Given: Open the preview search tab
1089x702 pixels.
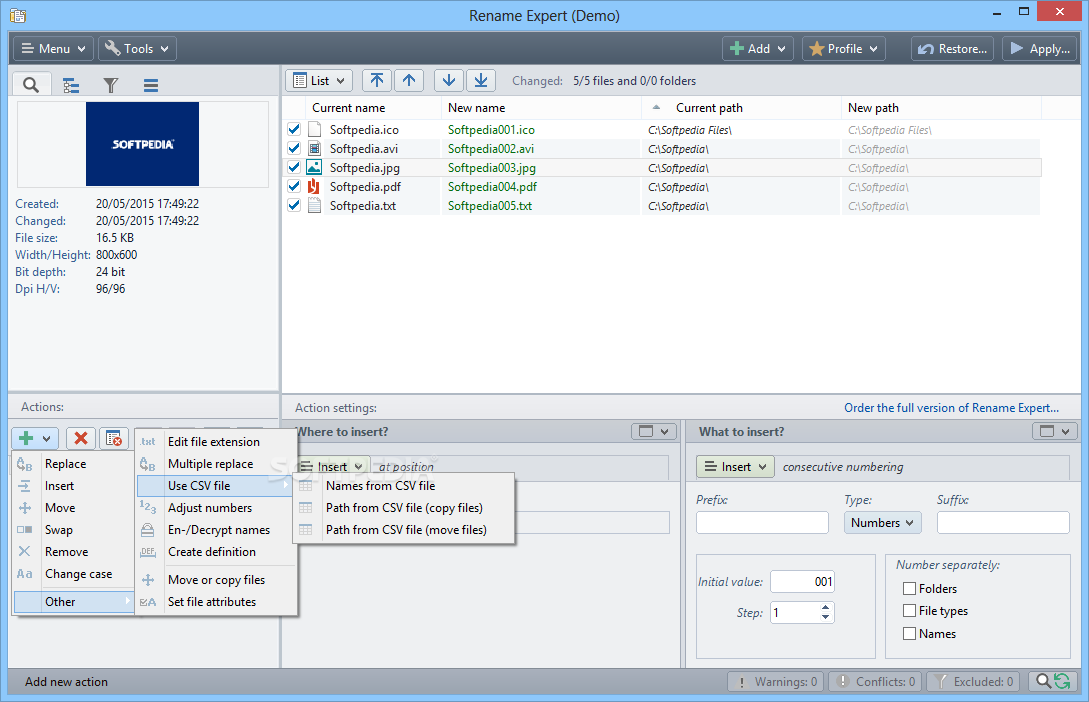Looking at the screenshot, I should [31, 85].
